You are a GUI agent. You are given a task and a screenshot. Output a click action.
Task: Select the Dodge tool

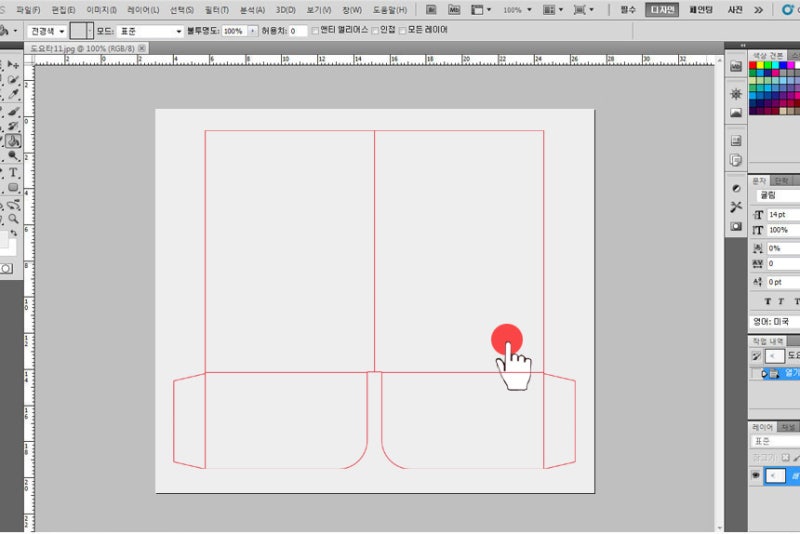pos(13,156)
